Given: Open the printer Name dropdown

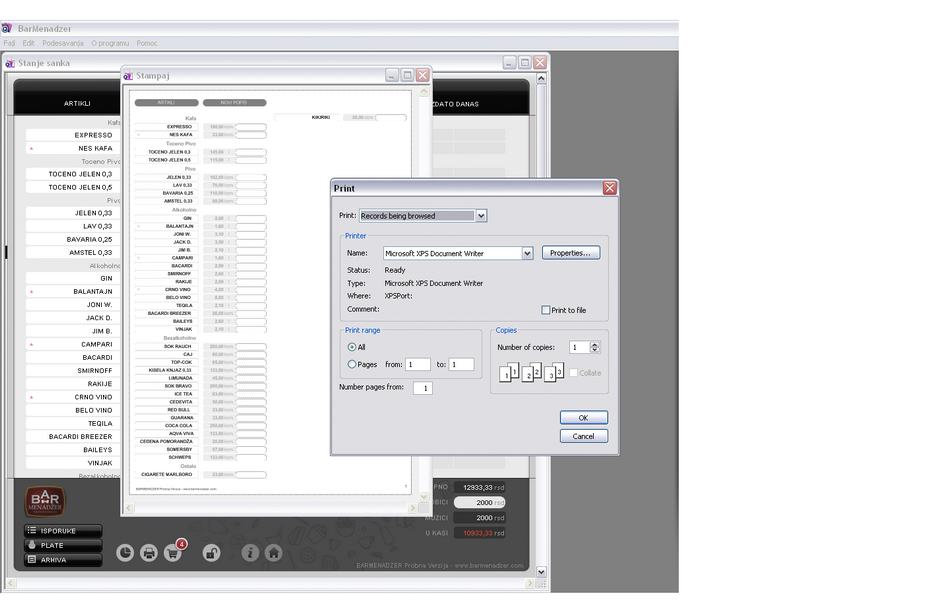Looking at the screenshot, I should pyautogui.click(x=527, y=253).
